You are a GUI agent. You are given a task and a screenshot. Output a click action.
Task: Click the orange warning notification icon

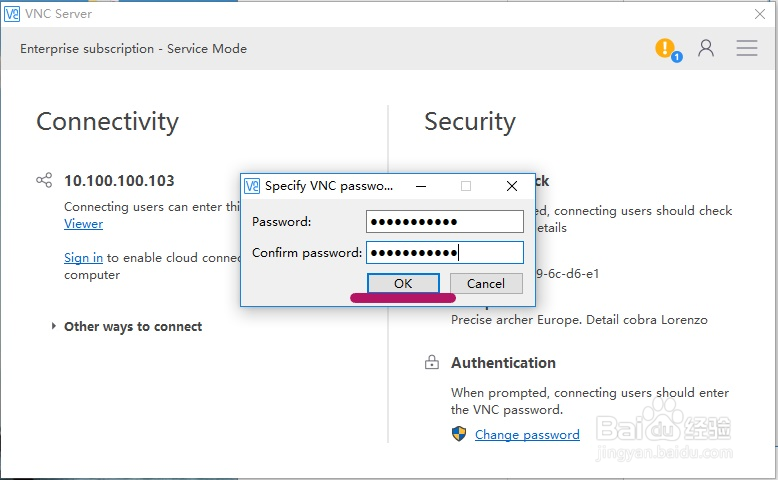click(665, 48)
